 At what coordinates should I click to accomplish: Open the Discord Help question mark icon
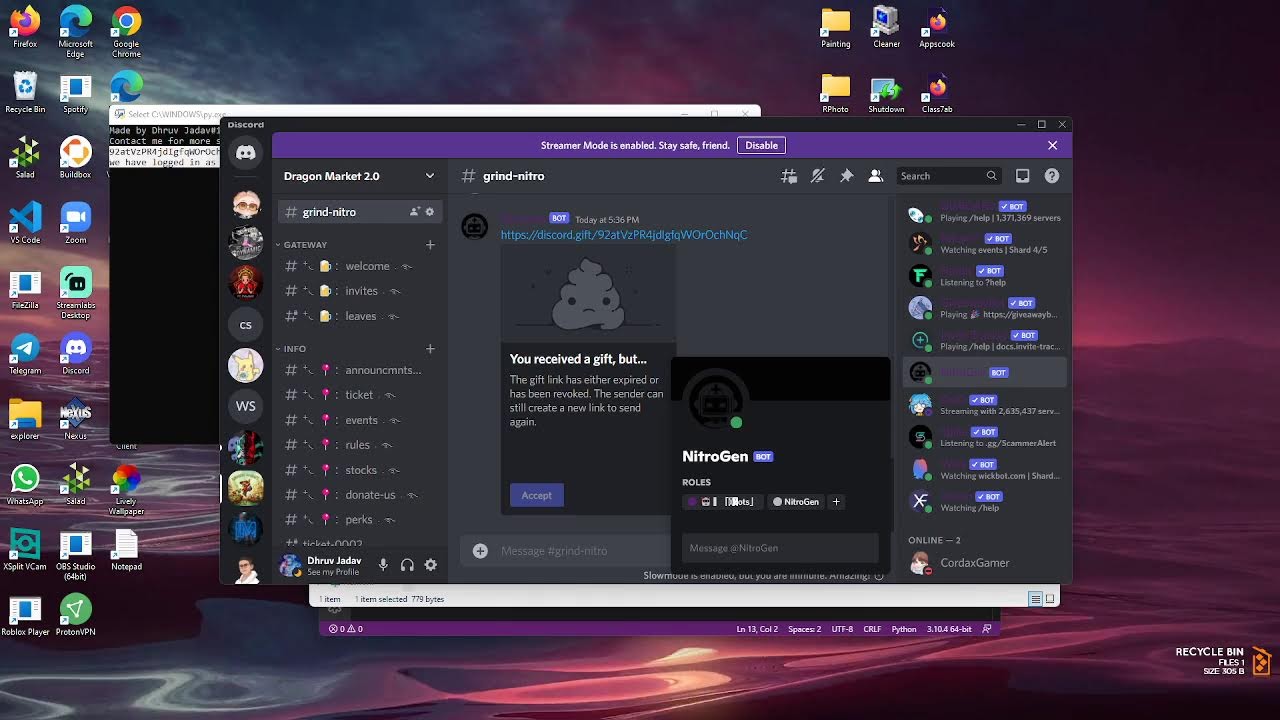1052,176
